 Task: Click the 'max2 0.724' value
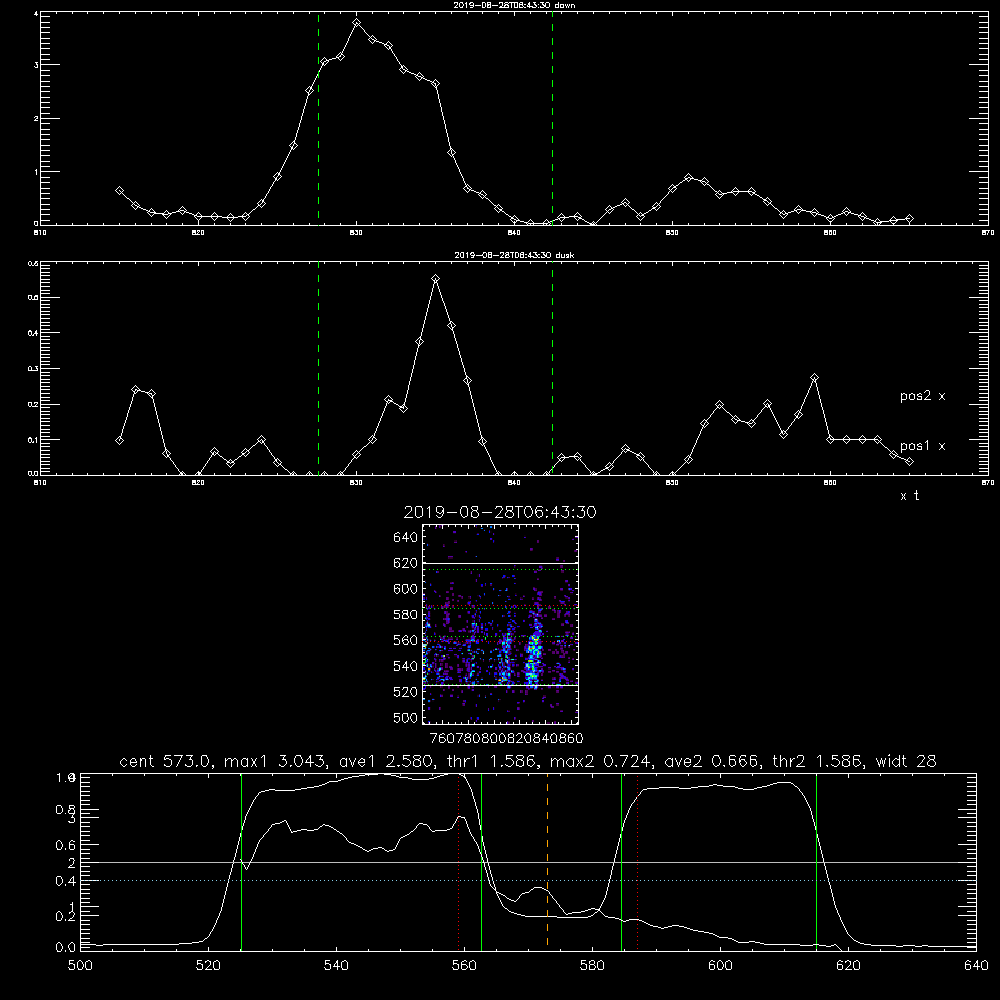tap(601, 761)
